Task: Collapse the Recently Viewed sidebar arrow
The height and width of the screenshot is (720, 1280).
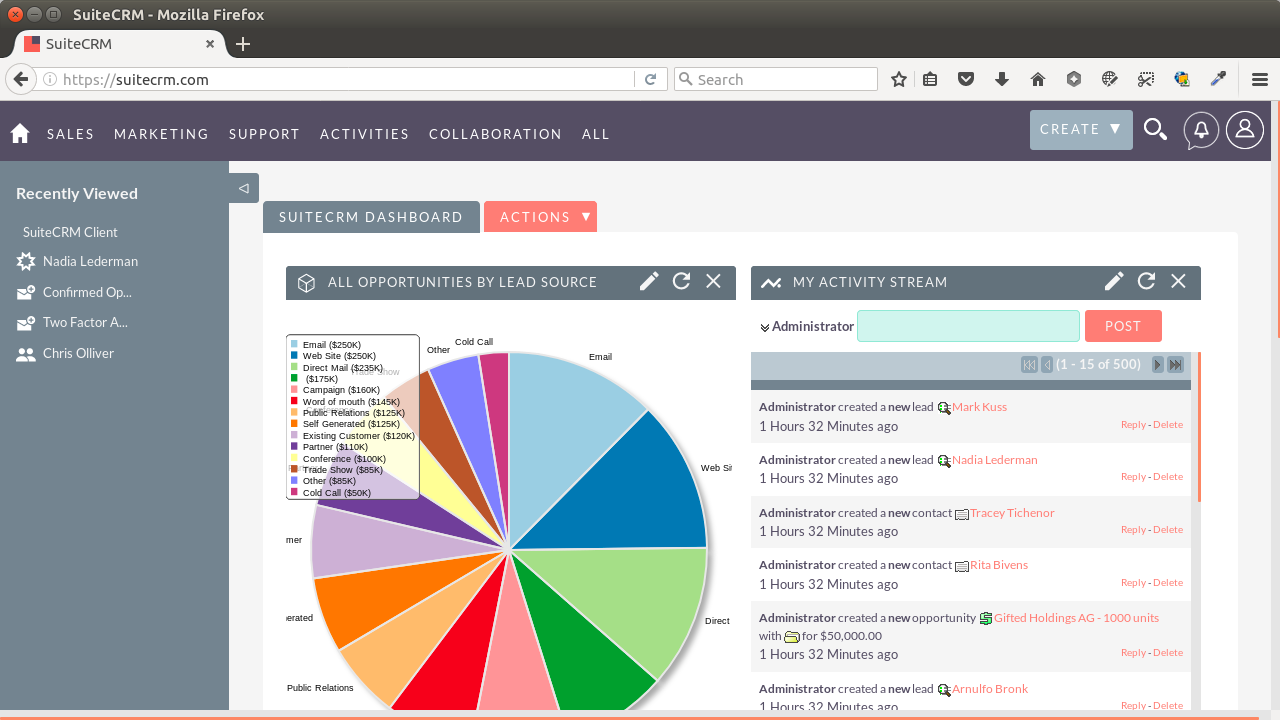Action: (x=243, y=187)
